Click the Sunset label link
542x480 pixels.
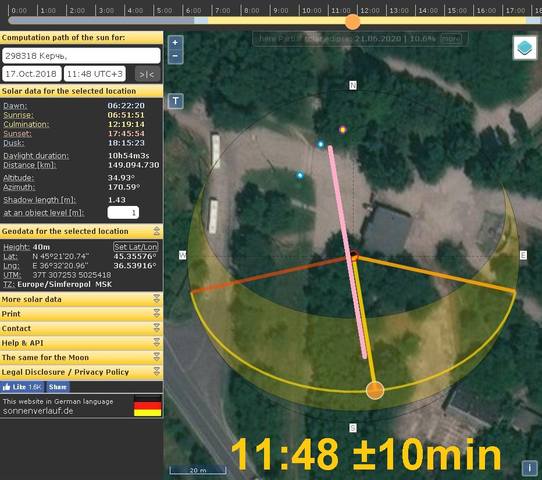(17, 134)
